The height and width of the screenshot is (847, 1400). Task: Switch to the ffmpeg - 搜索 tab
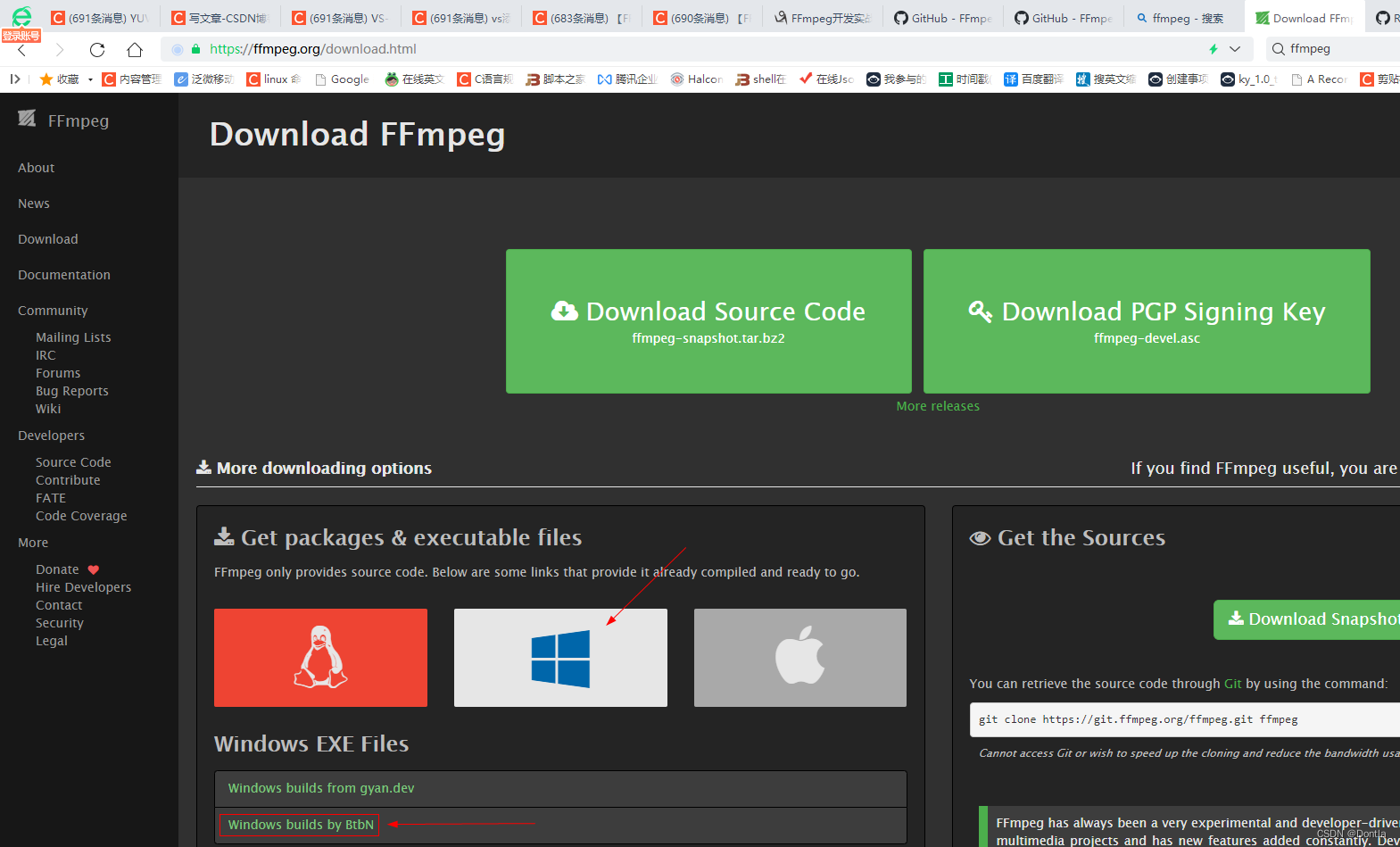(x=1183, y=18)
